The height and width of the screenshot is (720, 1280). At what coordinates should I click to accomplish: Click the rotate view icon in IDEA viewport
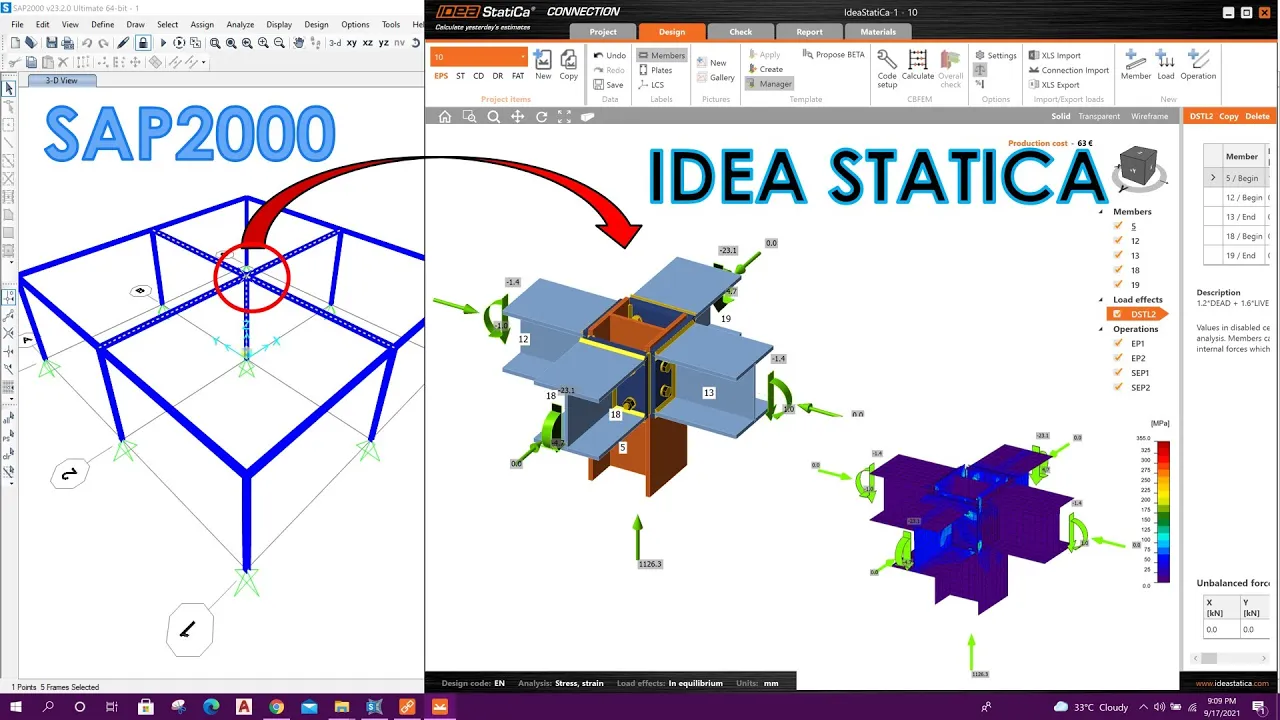click(x=541, y=117)
